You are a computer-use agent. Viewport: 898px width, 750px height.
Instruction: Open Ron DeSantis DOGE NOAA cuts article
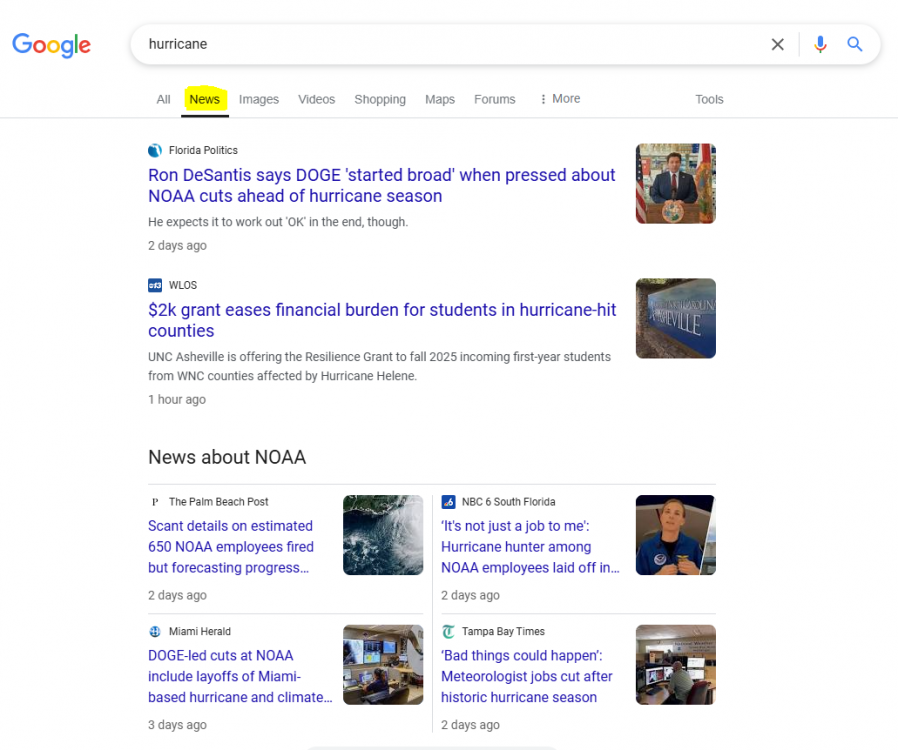pos(381,185)
